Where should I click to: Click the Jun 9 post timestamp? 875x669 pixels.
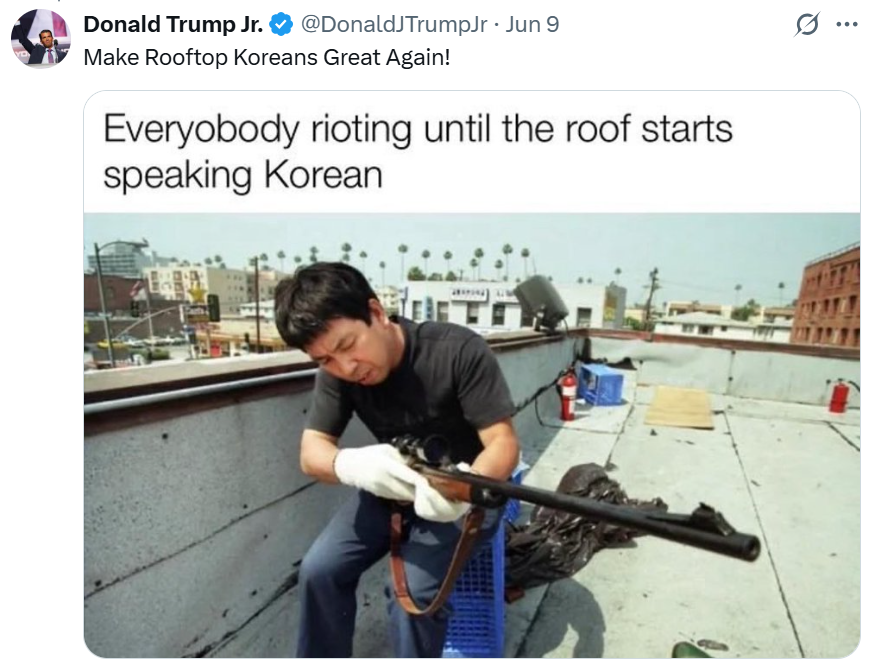click(532, 25)
